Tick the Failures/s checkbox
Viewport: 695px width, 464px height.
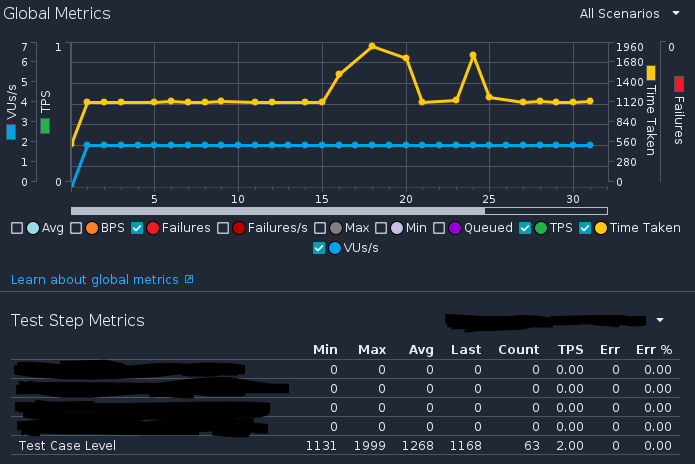pos(224,228)
